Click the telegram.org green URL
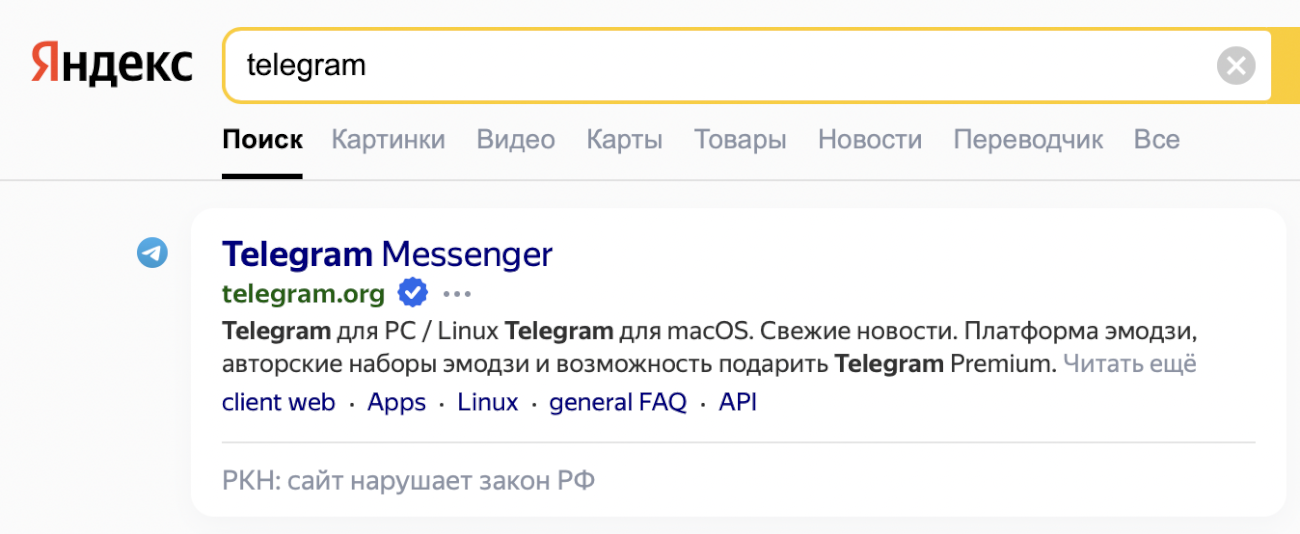Viewport: 1300px width, 534px height. (303, 293)
